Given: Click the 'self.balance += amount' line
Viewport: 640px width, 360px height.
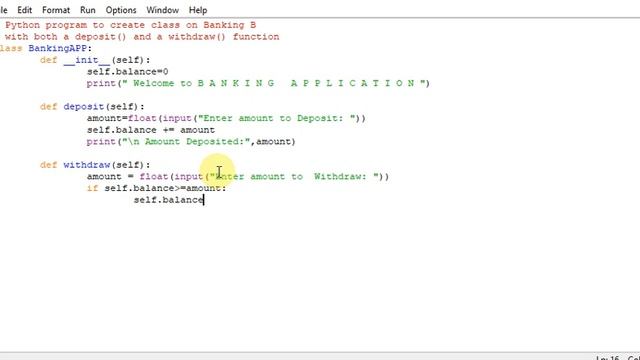Looking at the screenshot, I should point(151,130).
